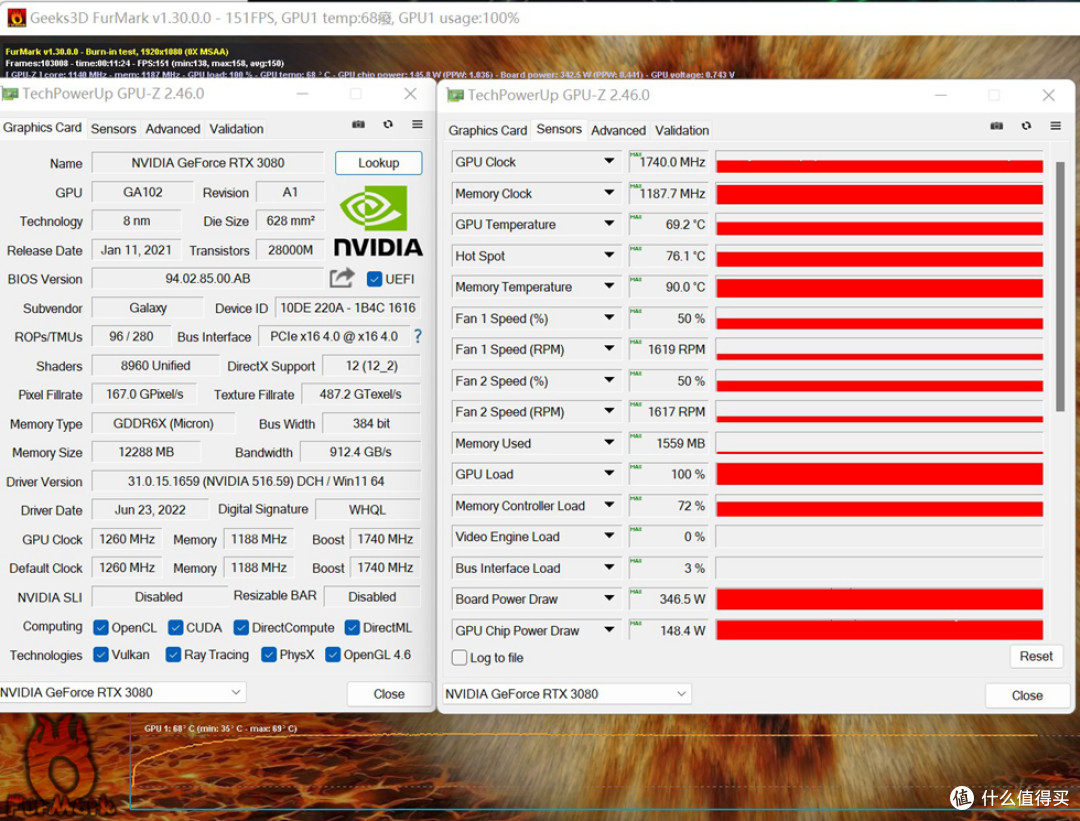Enable the Log to file checkbox

coord(459,658)
